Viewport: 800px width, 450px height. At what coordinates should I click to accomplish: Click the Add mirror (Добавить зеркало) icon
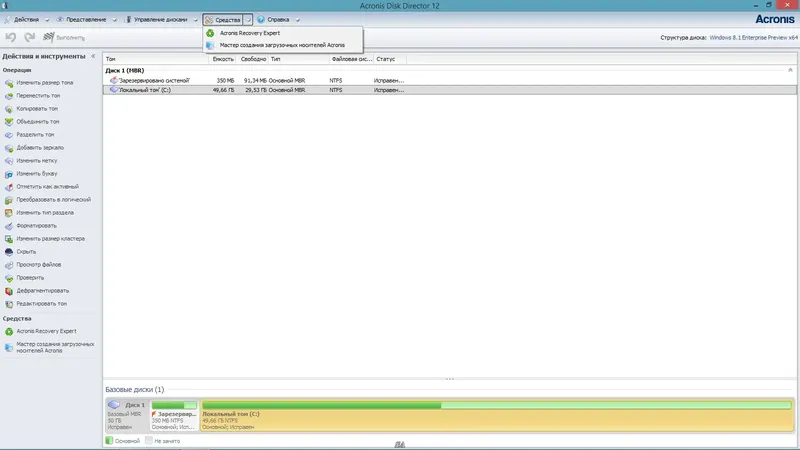click(9, 148)
